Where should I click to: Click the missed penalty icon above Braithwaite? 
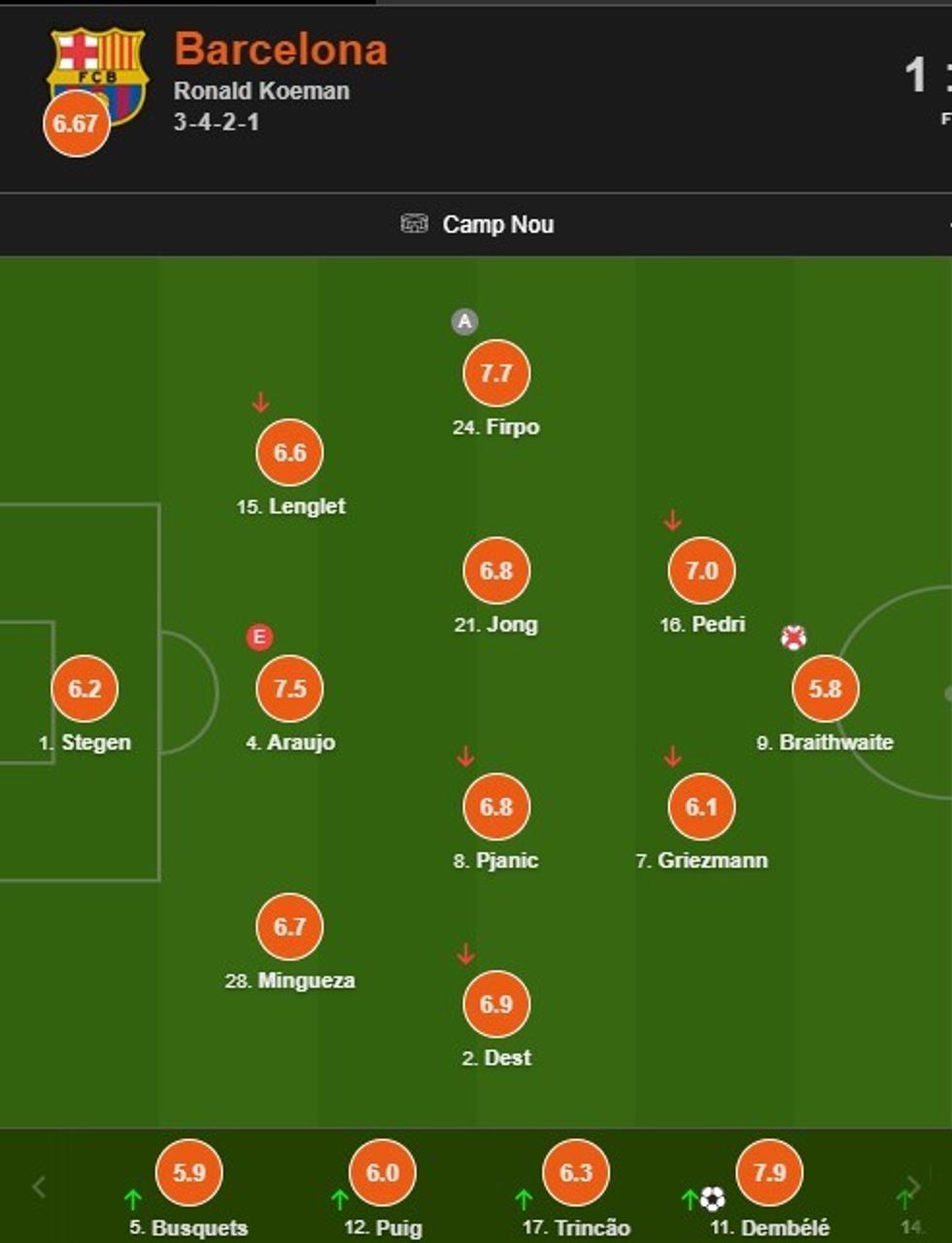(x=794, y=638)
